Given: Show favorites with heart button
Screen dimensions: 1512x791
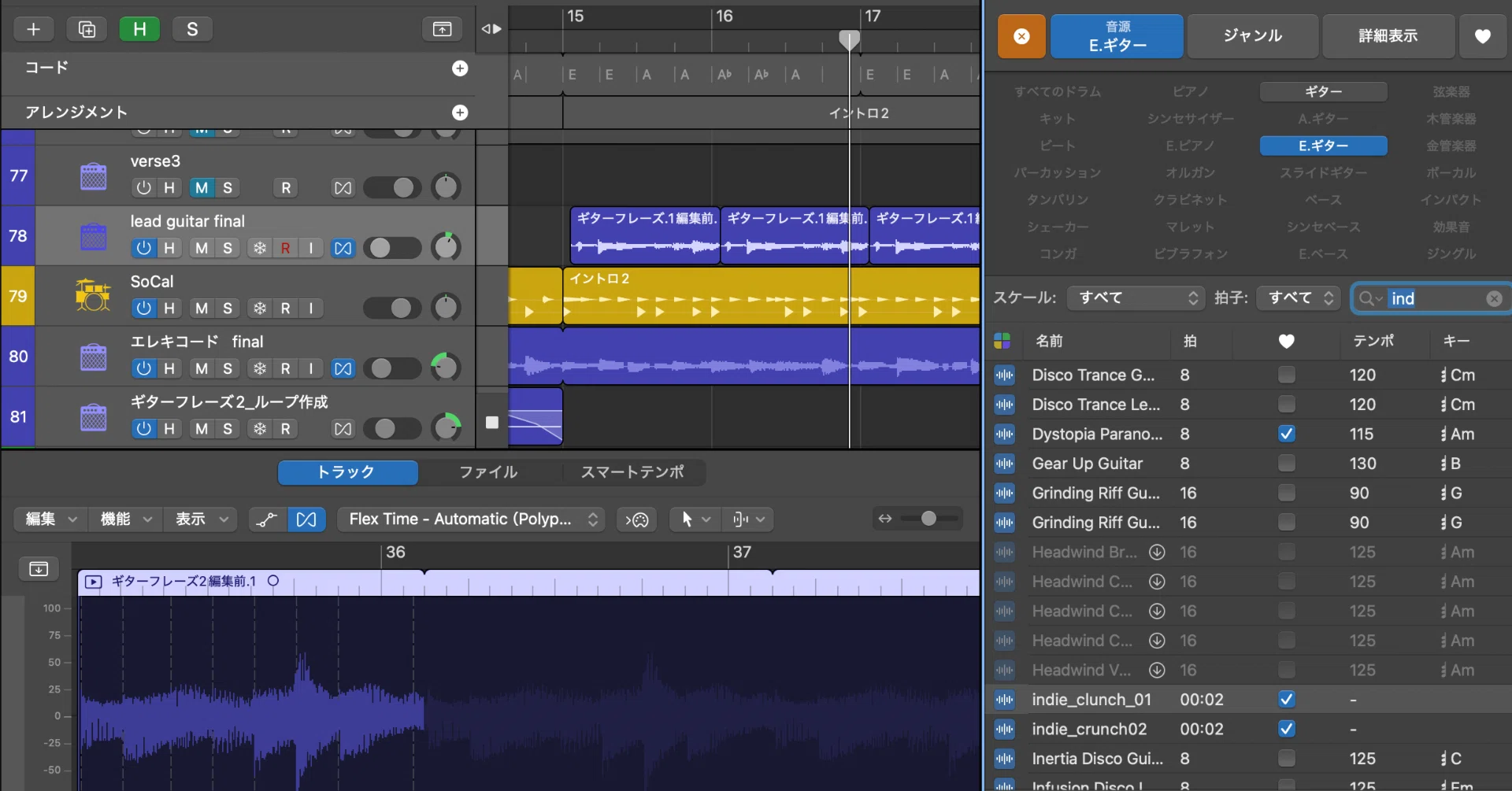Looking at the screenshot, I should (1483, 36).
